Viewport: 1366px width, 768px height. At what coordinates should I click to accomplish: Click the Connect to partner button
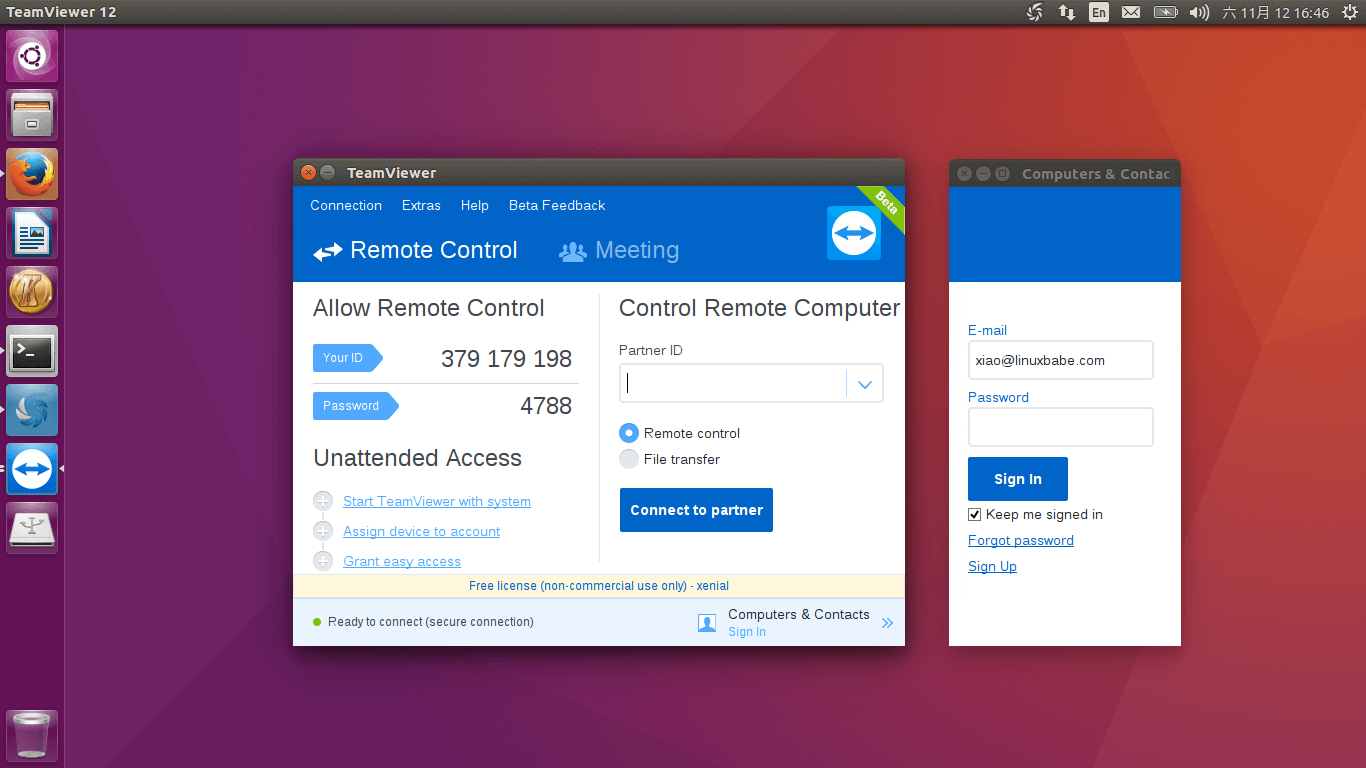point(696,510)
